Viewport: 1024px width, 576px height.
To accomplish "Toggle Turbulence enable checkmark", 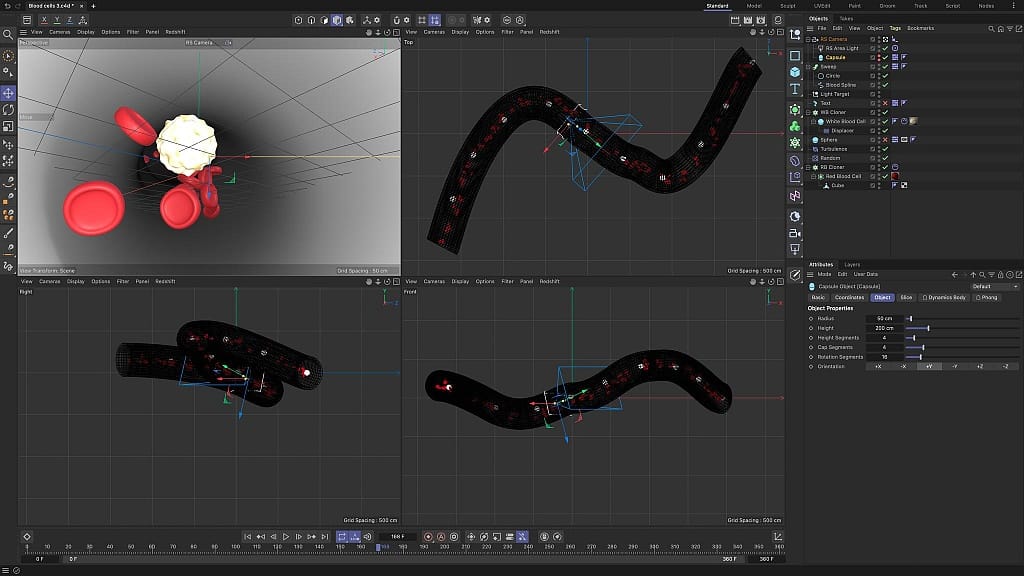I will 886,149.
